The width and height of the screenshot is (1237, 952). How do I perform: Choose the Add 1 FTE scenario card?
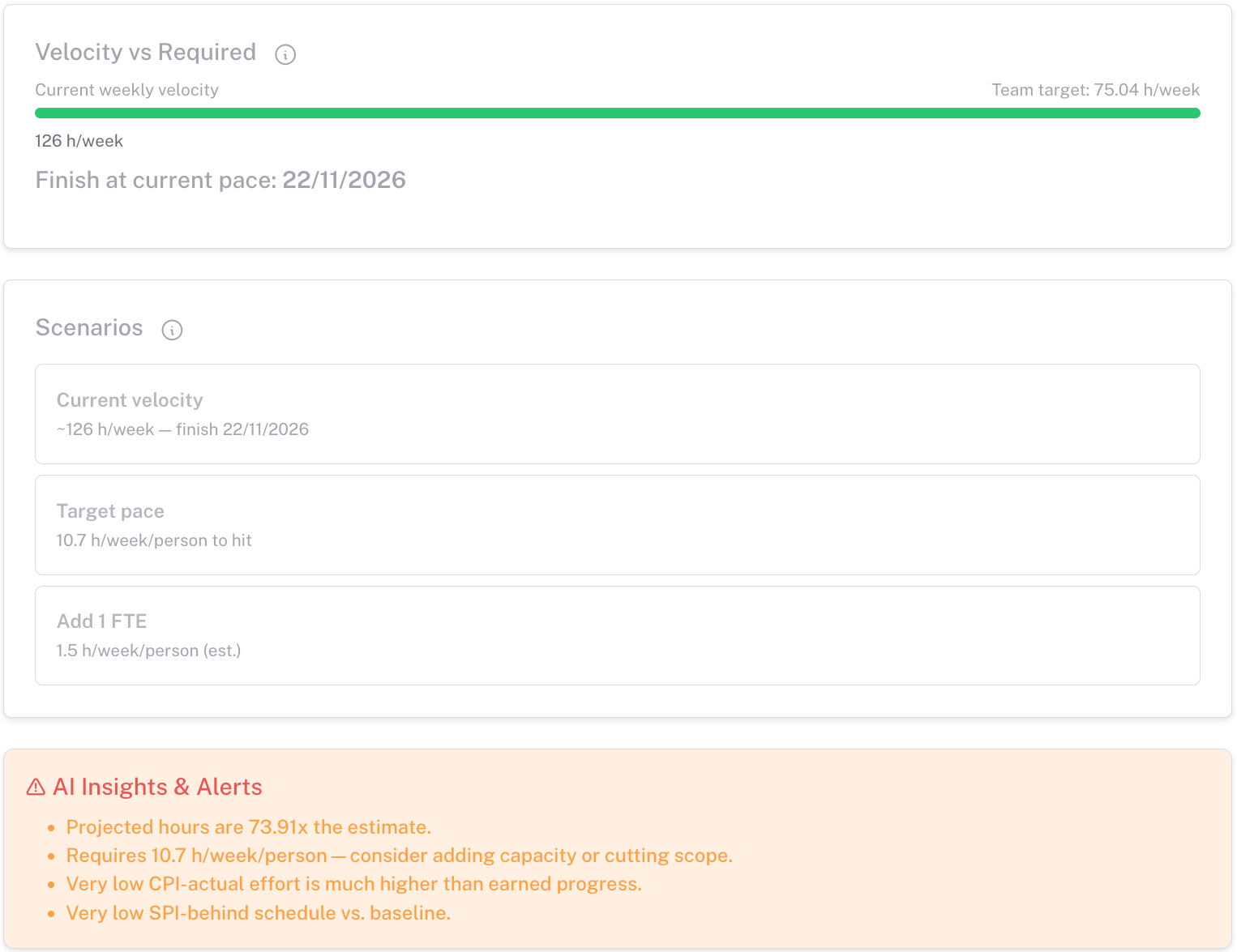pos(617,635)
